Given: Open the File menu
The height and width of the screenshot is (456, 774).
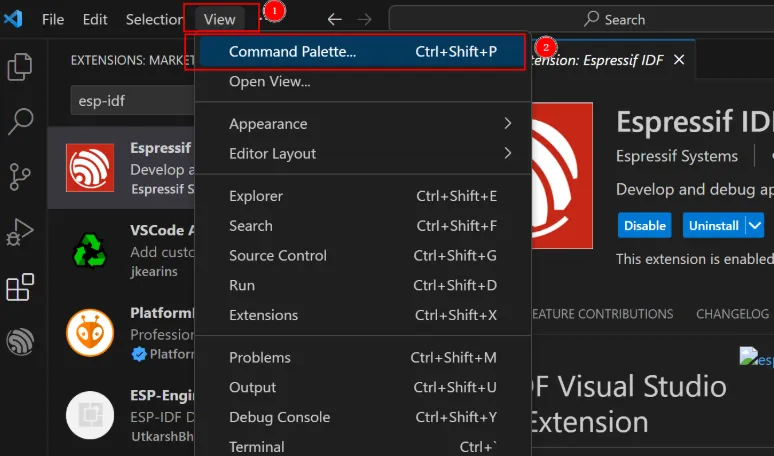Looking at the screenshot, I should [x=53, y=19].
